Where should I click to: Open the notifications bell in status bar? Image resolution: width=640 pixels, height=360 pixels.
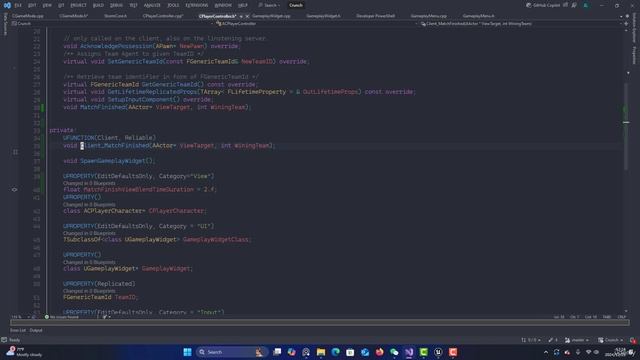click(633, 340)
